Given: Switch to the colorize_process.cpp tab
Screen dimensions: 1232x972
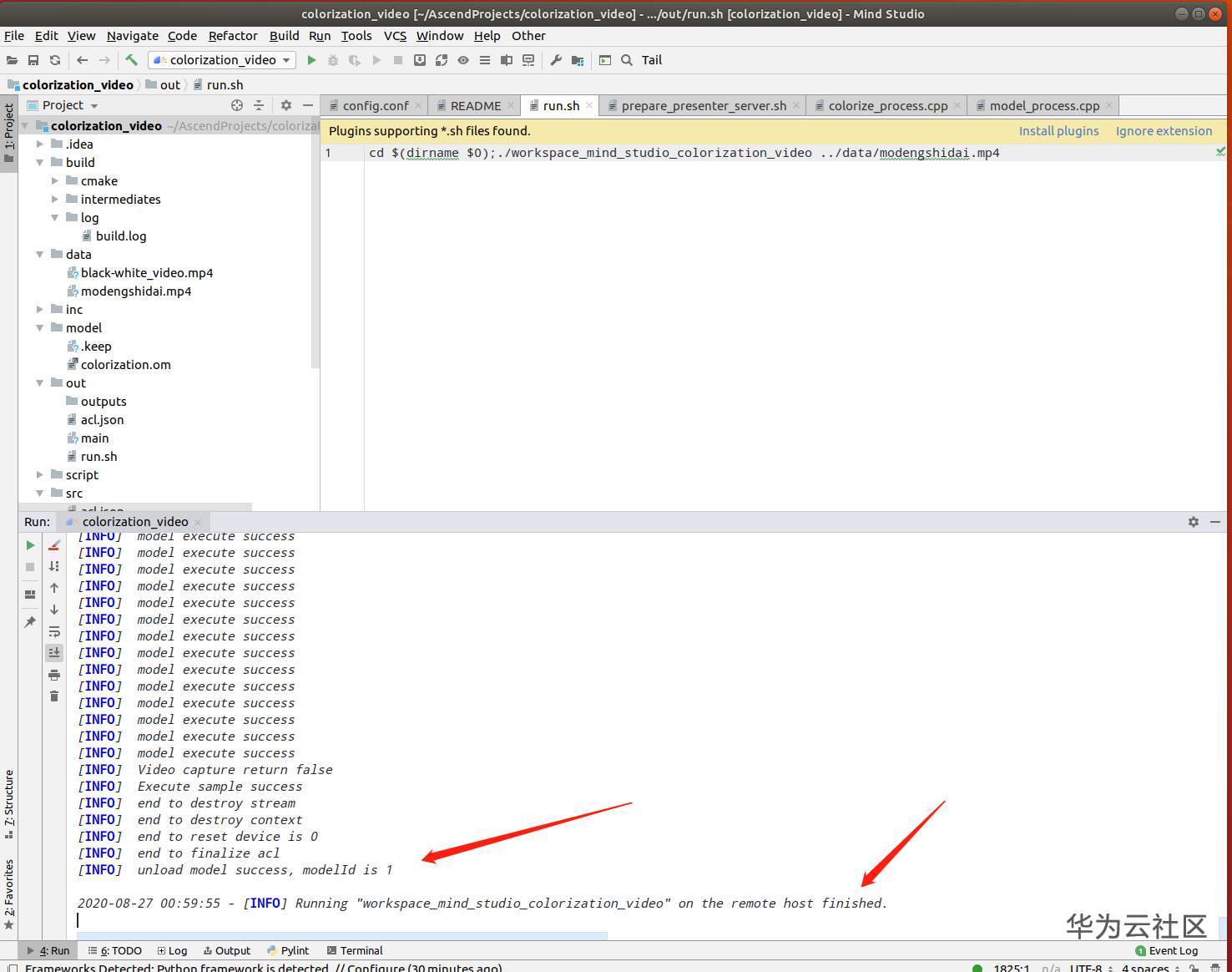Looking at the screenshot, I should [888, 106].
